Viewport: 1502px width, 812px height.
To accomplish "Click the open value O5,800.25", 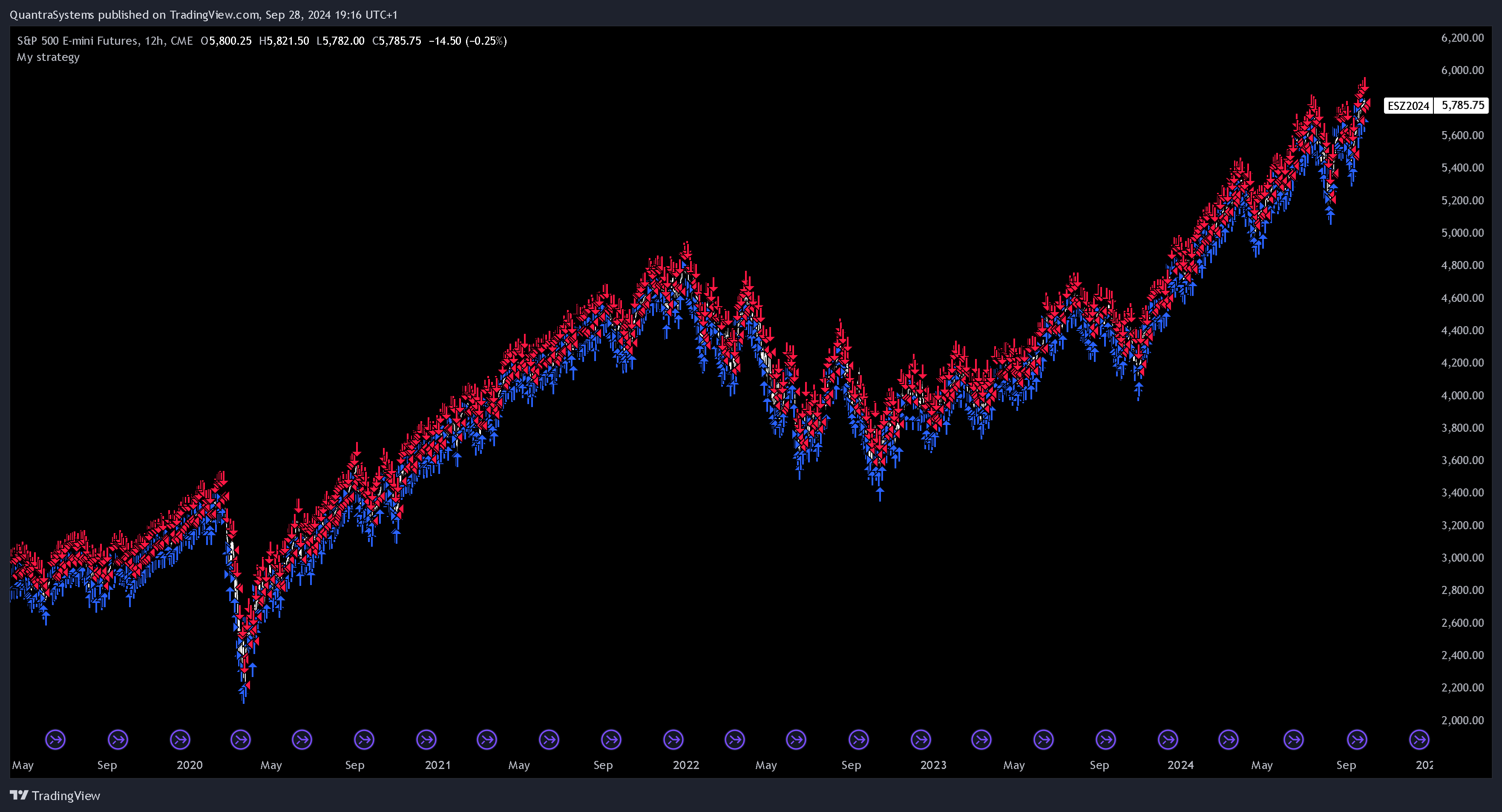I will (226, 41).
